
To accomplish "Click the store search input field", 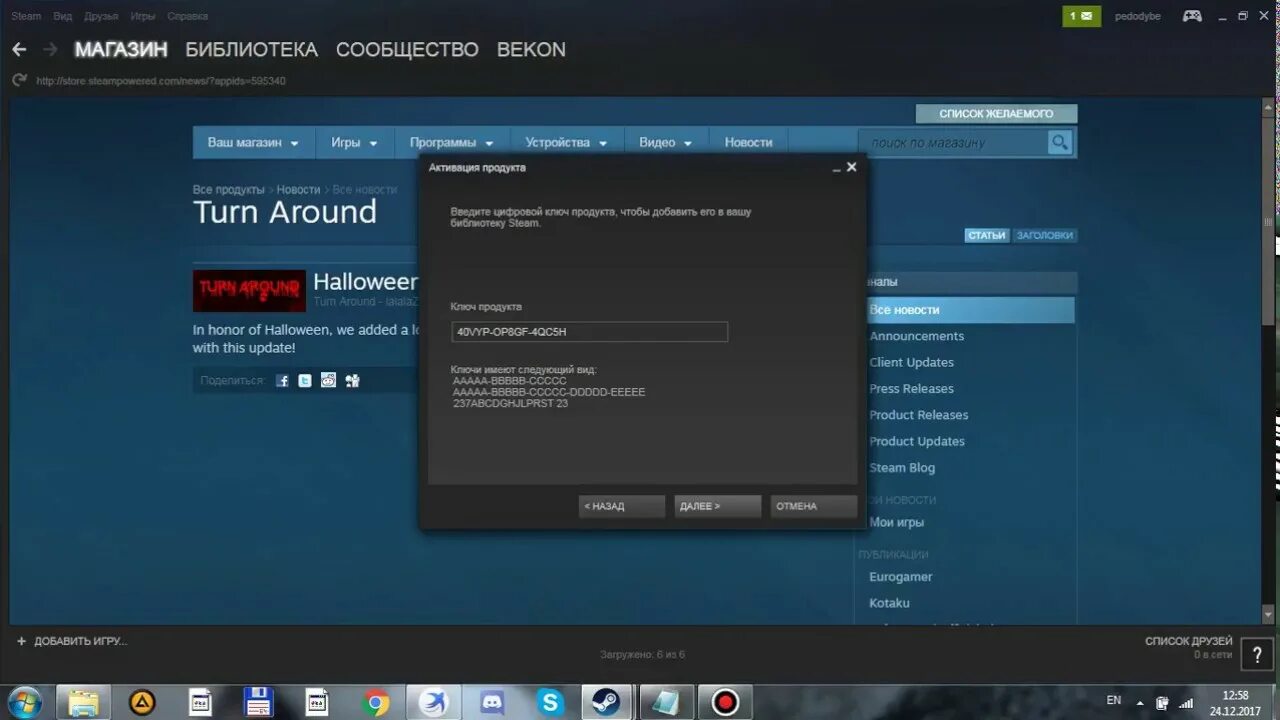I will 953,143.
